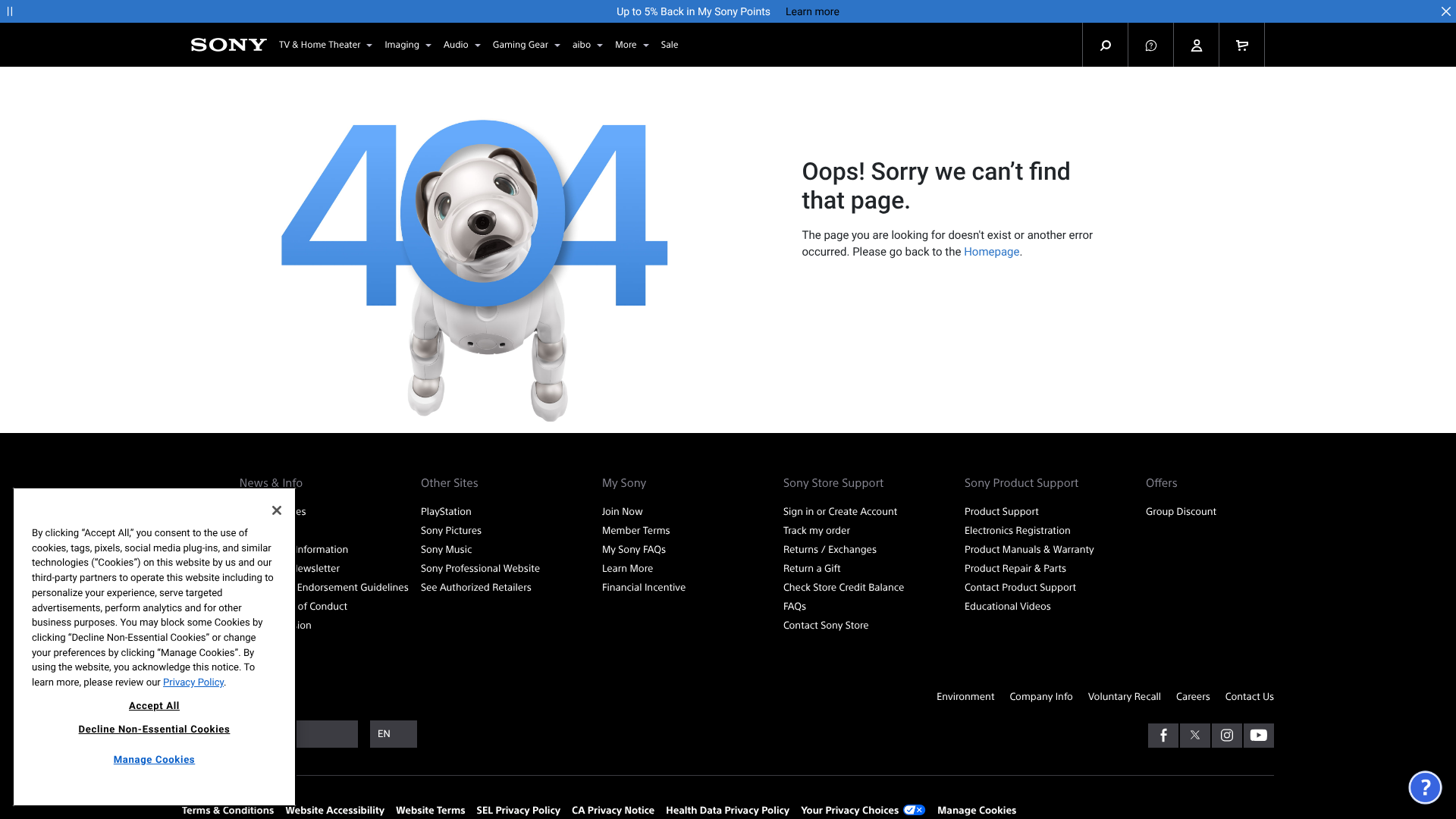Click the YouTube social icon
The image size is (1456, 819).
click(1258, 735)
